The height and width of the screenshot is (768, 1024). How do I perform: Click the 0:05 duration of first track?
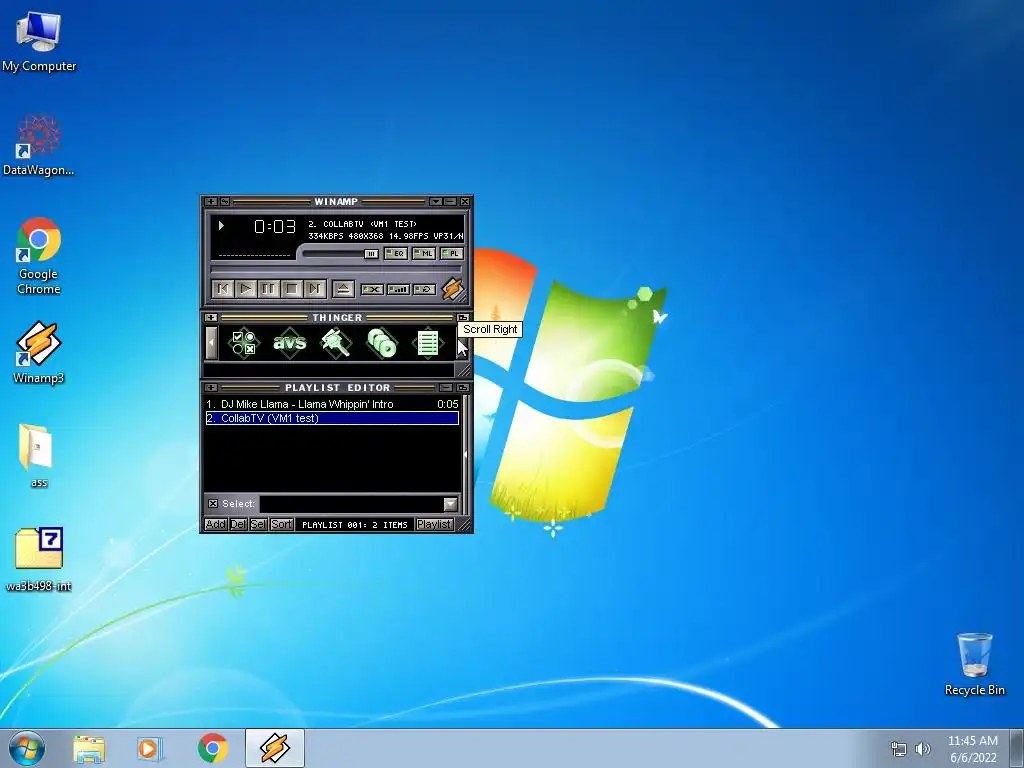pyautogui.click(x=448, y=404)
